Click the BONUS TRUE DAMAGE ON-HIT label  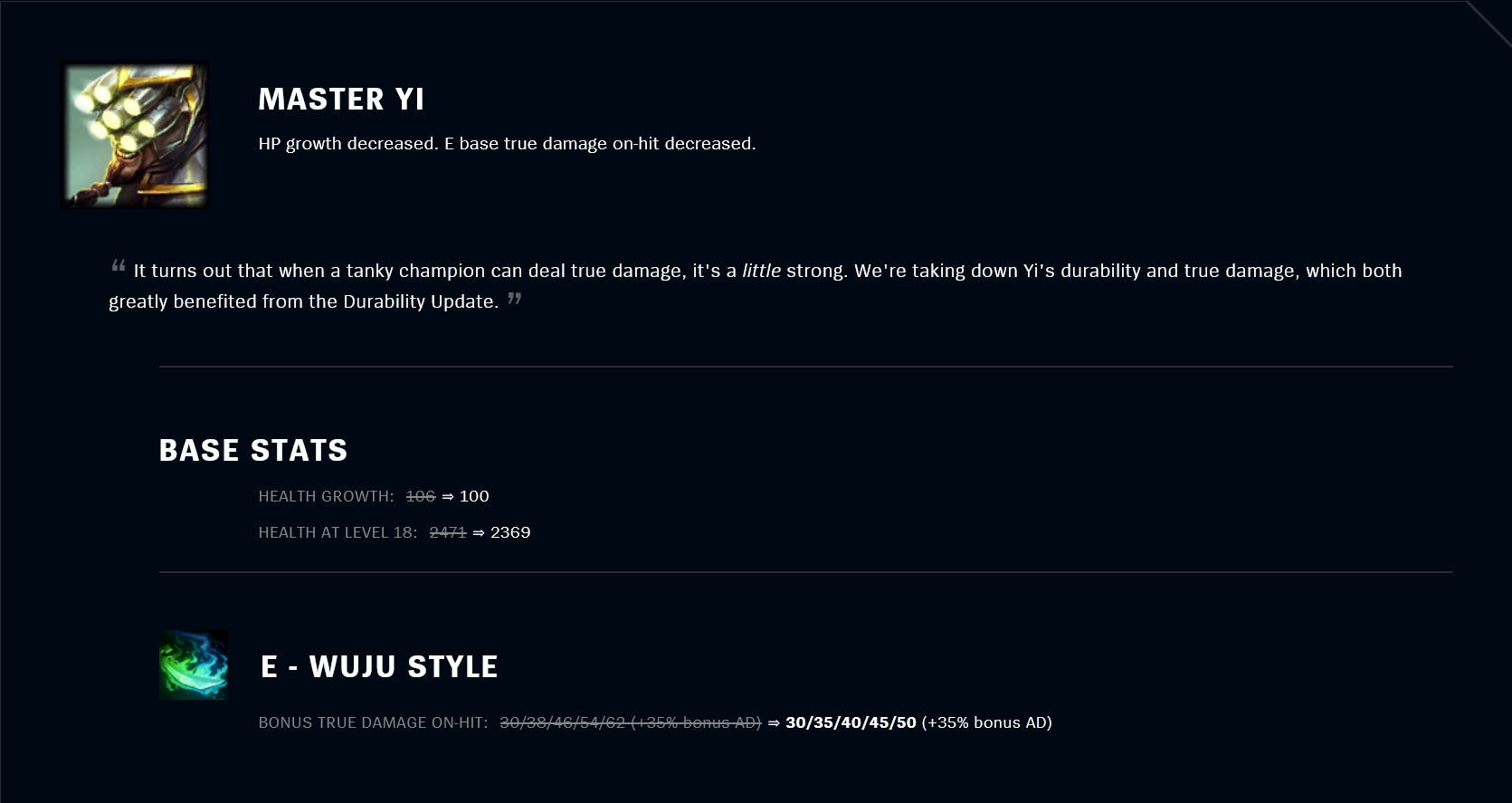pos(374,722)
